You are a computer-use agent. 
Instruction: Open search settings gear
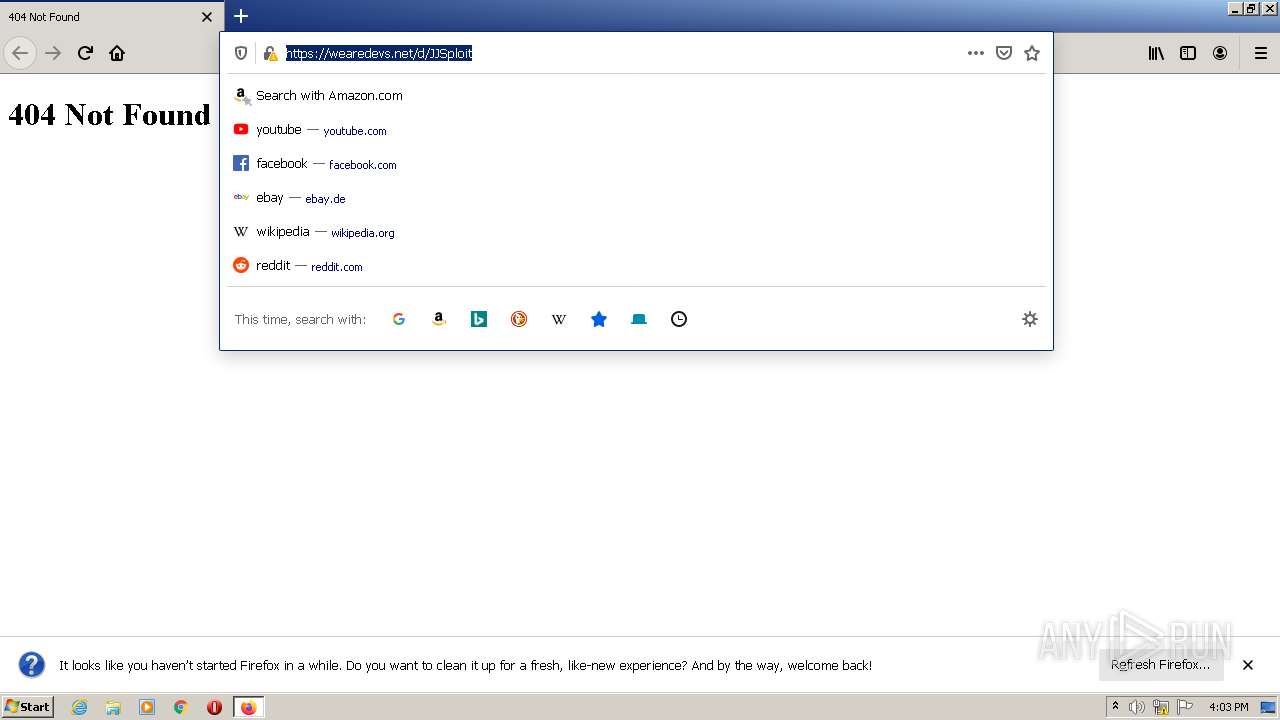click(1030, 319)
